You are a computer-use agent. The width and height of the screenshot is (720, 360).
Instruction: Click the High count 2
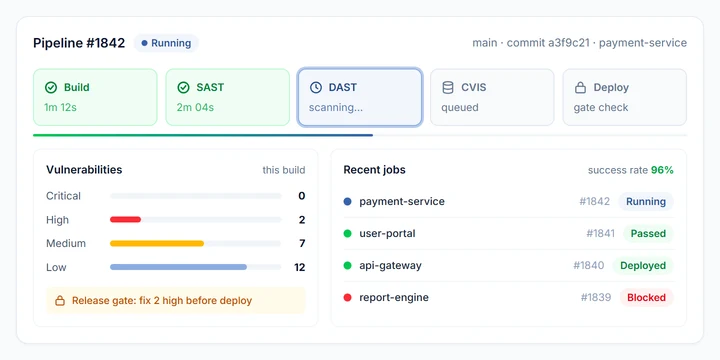pyautogui.click(x=302, y=220)
